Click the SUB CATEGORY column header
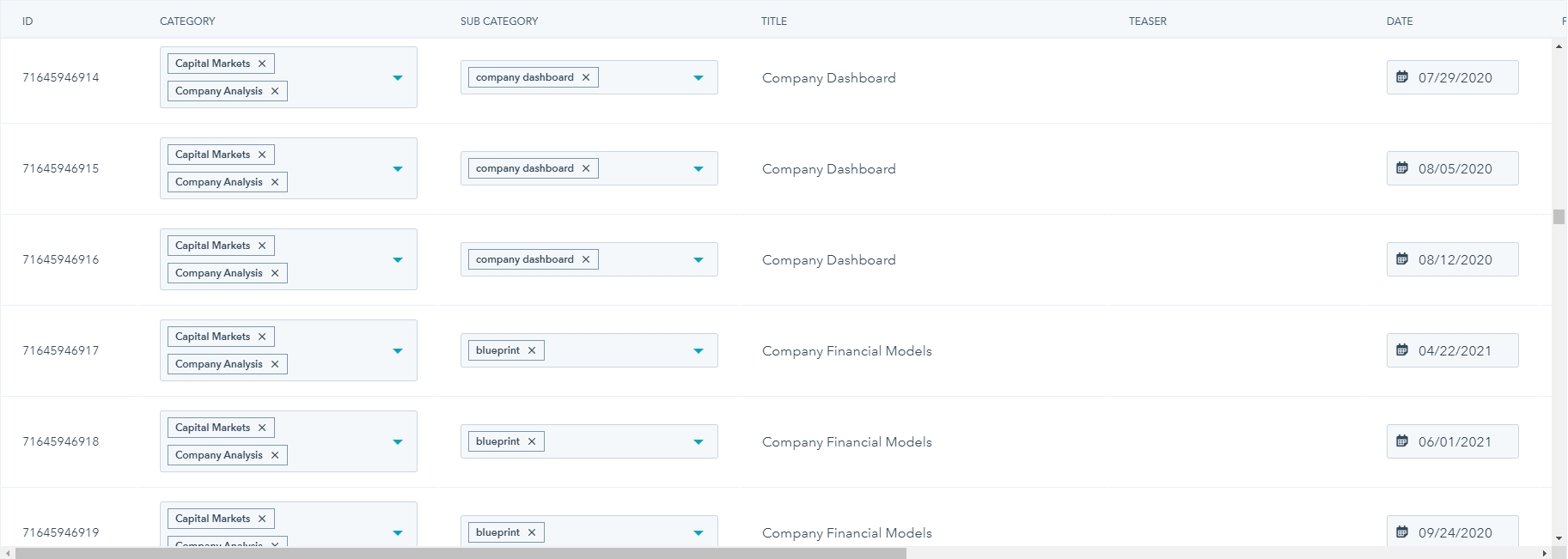This screenshot has width=1568, height=559. (499, 21)
